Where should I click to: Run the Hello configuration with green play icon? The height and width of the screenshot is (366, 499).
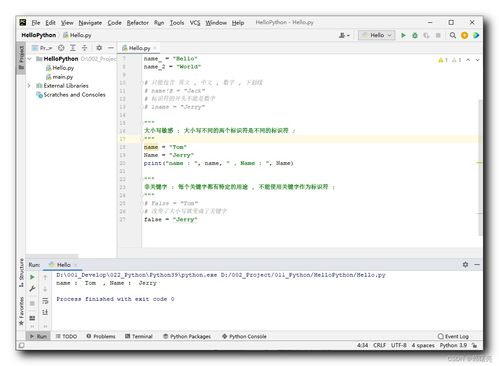point(403,35)
